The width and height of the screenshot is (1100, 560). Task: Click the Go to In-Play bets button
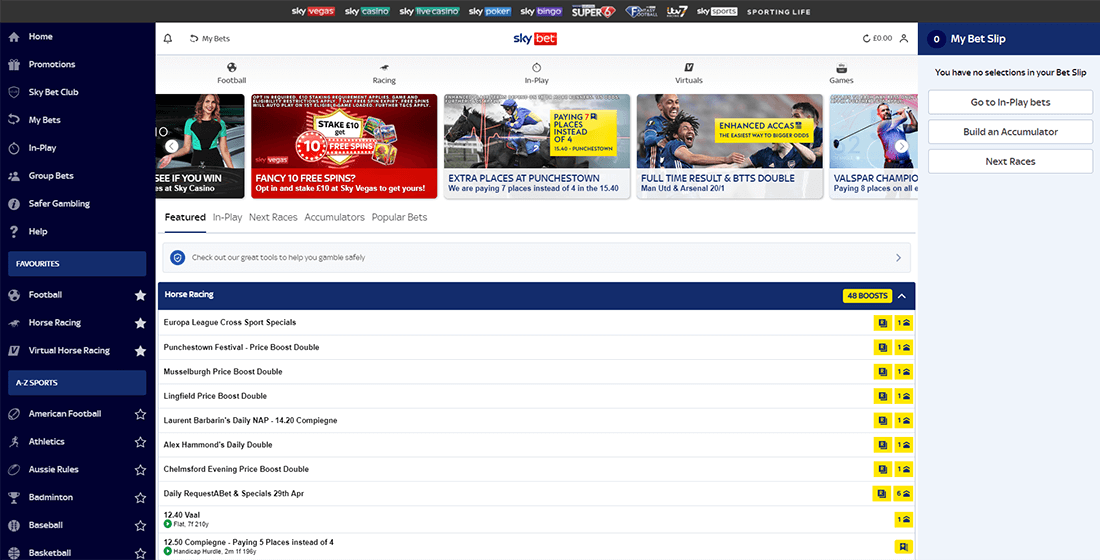pyautogui.click(x=1010, y=102)
